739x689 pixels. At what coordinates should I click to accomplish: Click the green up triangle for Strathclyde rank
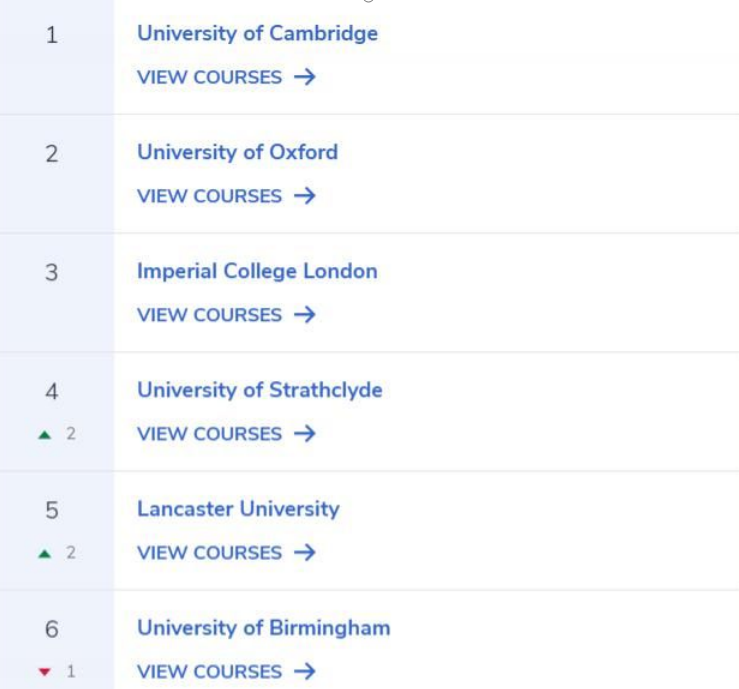click(x=45, y=435)
